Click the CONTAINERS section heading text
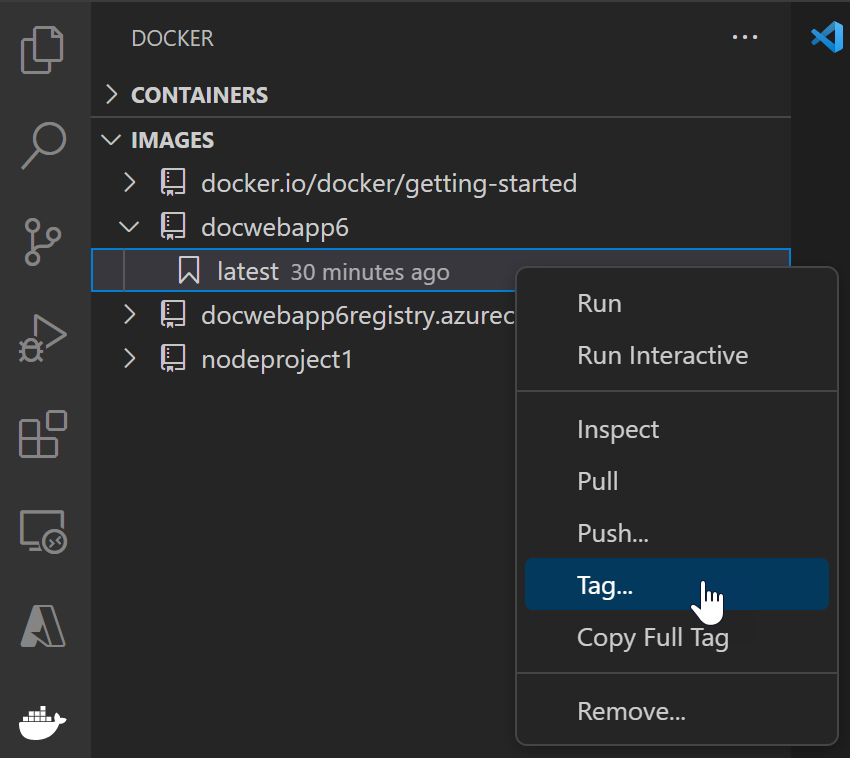850x758 pixels. [x=199, y=95]
